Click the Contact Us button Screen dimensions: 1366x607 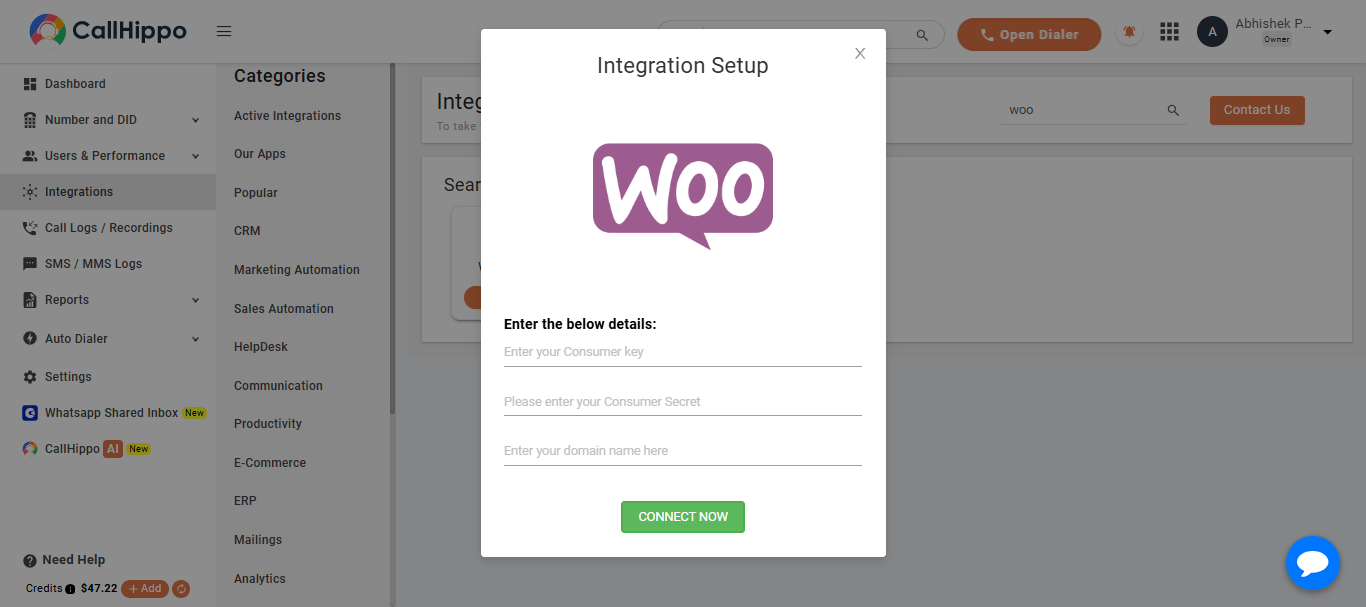coord(1257,110)
